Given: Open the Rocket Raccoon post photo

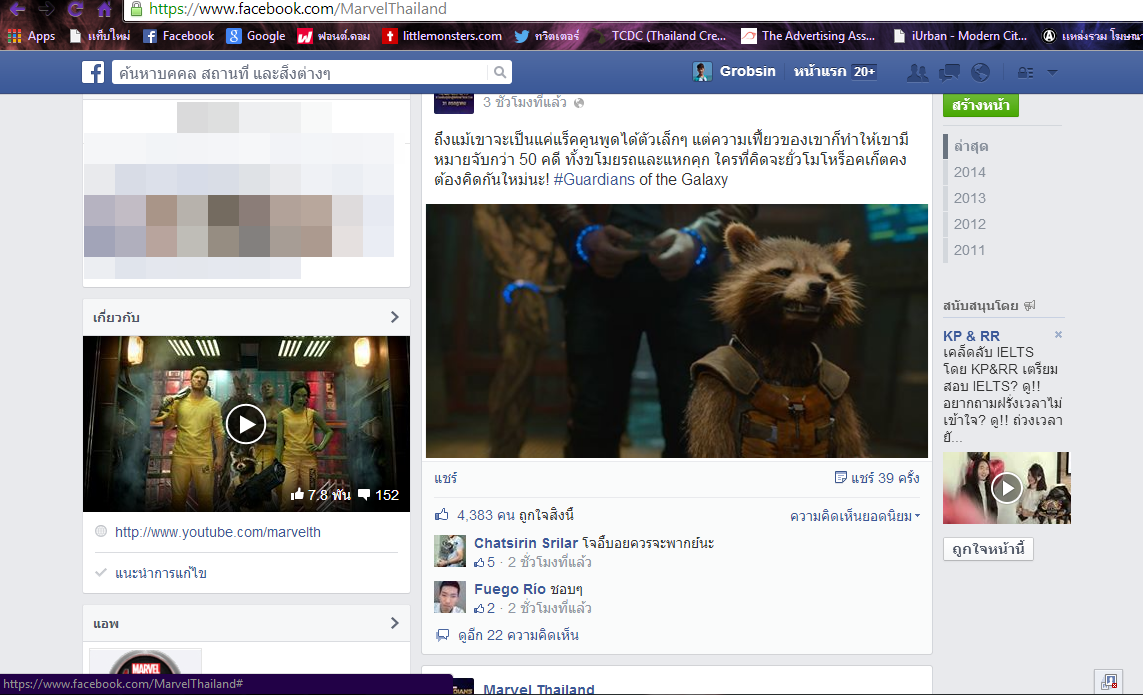Looking at the screenshot, I should point(676,331).
